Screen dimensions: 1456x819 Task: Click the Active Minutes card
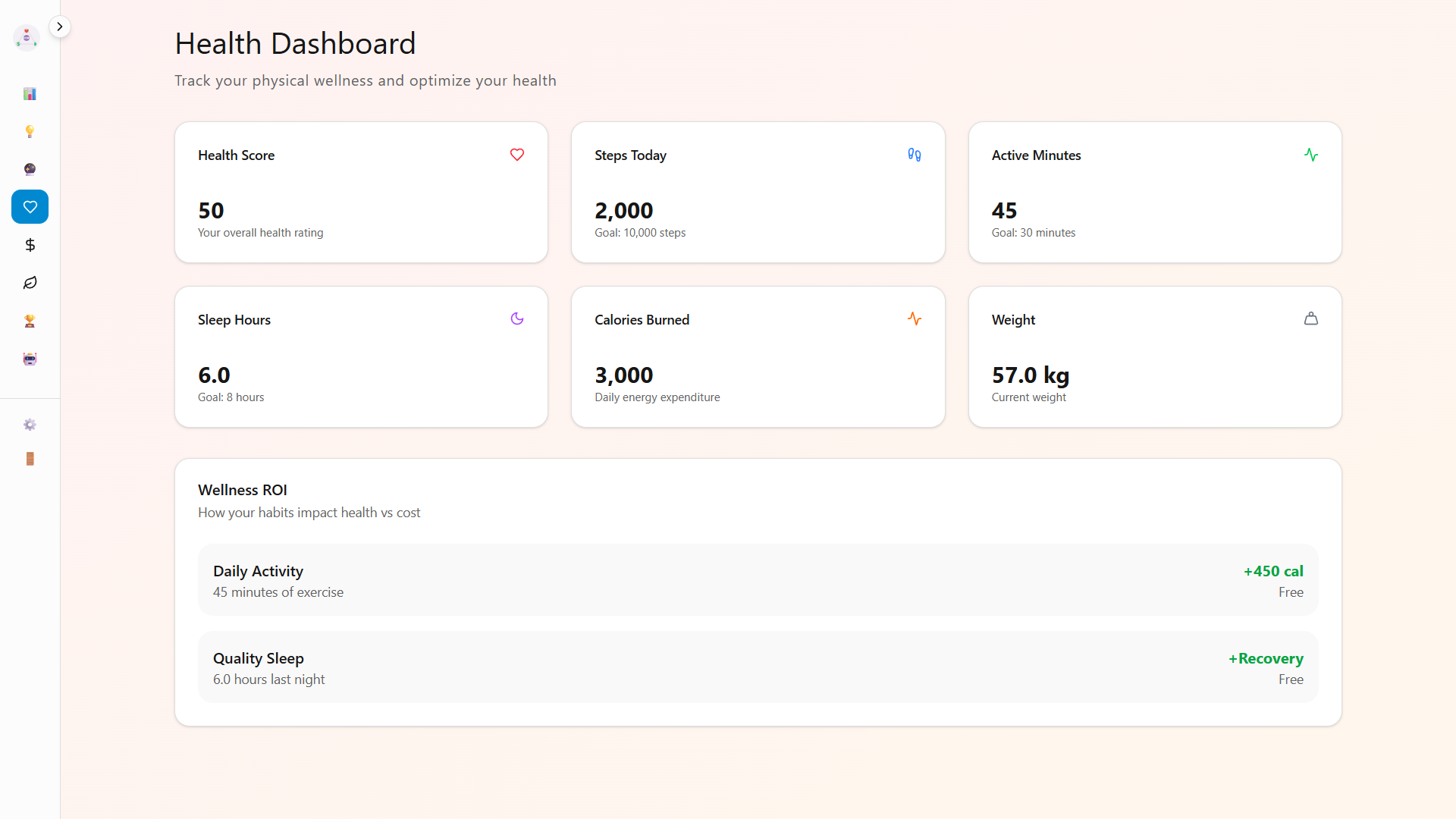tap(1154, 193)
